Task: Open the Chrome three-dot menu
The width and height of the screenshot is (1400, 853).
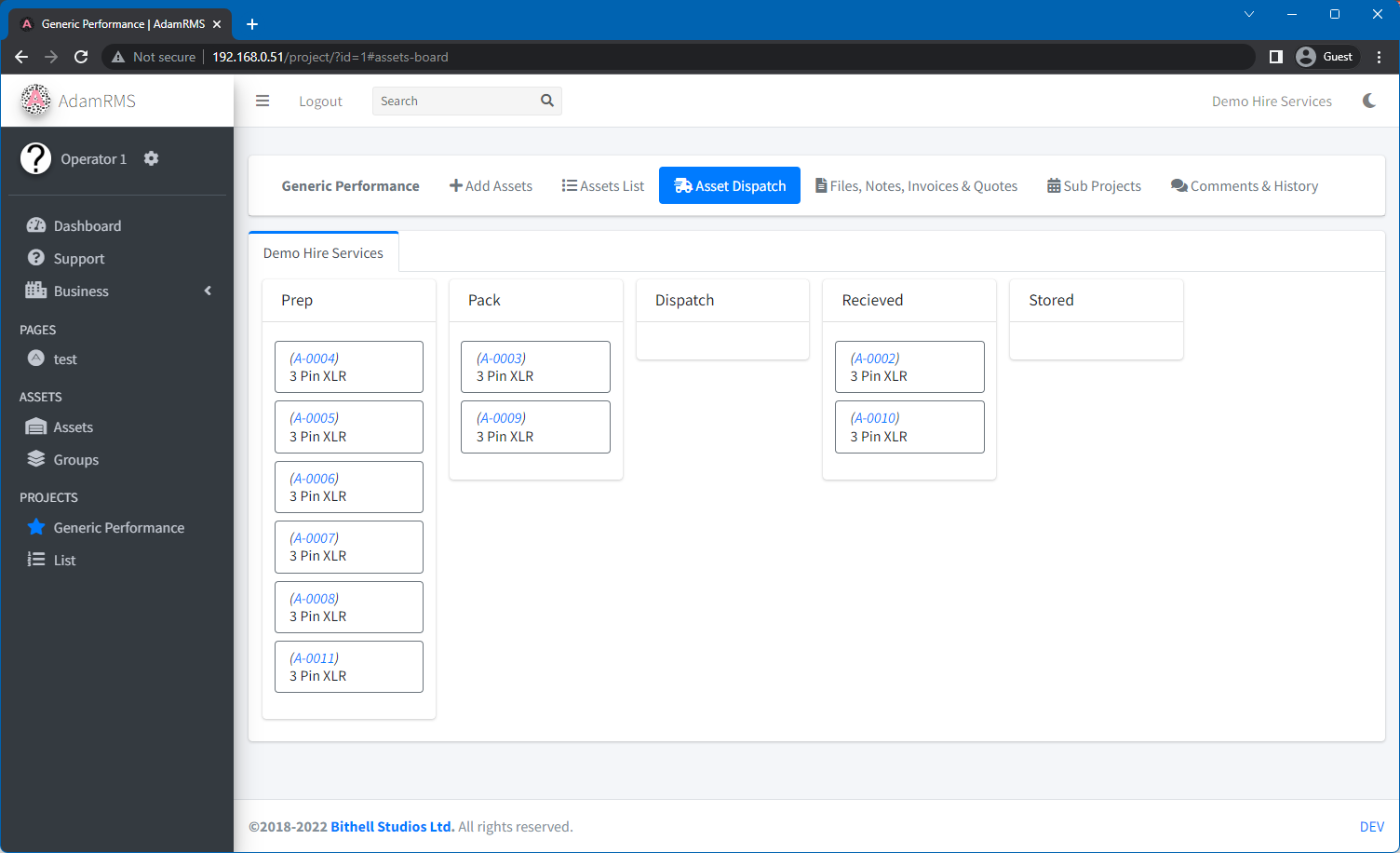Action: 1379,56
